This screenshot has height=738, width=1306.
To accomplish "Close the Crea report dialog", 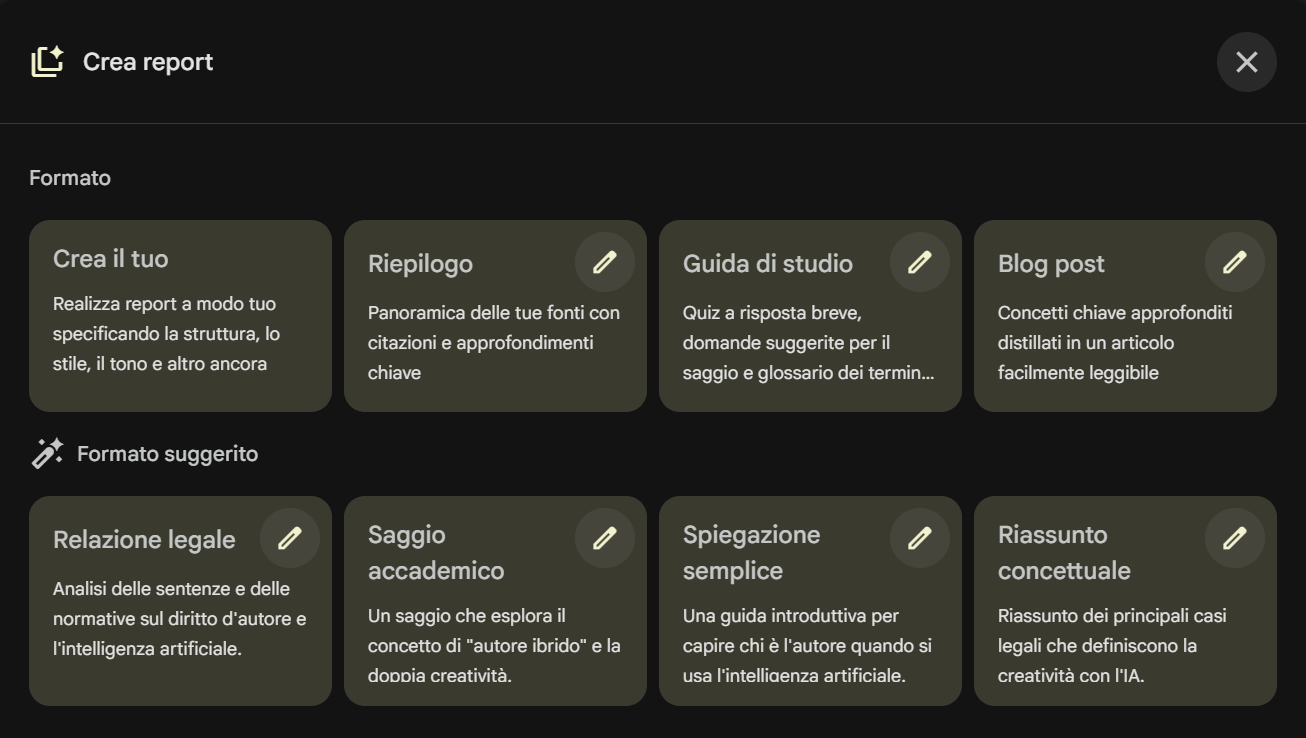I will point(1246,62).
